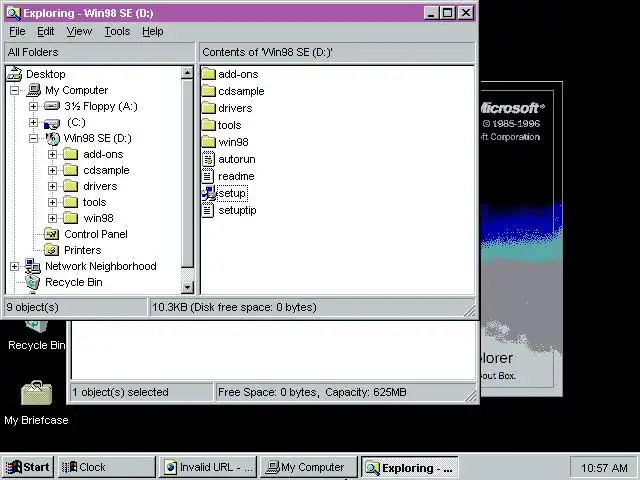The width and height of the screenshot is (640, 480).
Task: Click the Desktop icon in folder tree
Action: (14, 74)
